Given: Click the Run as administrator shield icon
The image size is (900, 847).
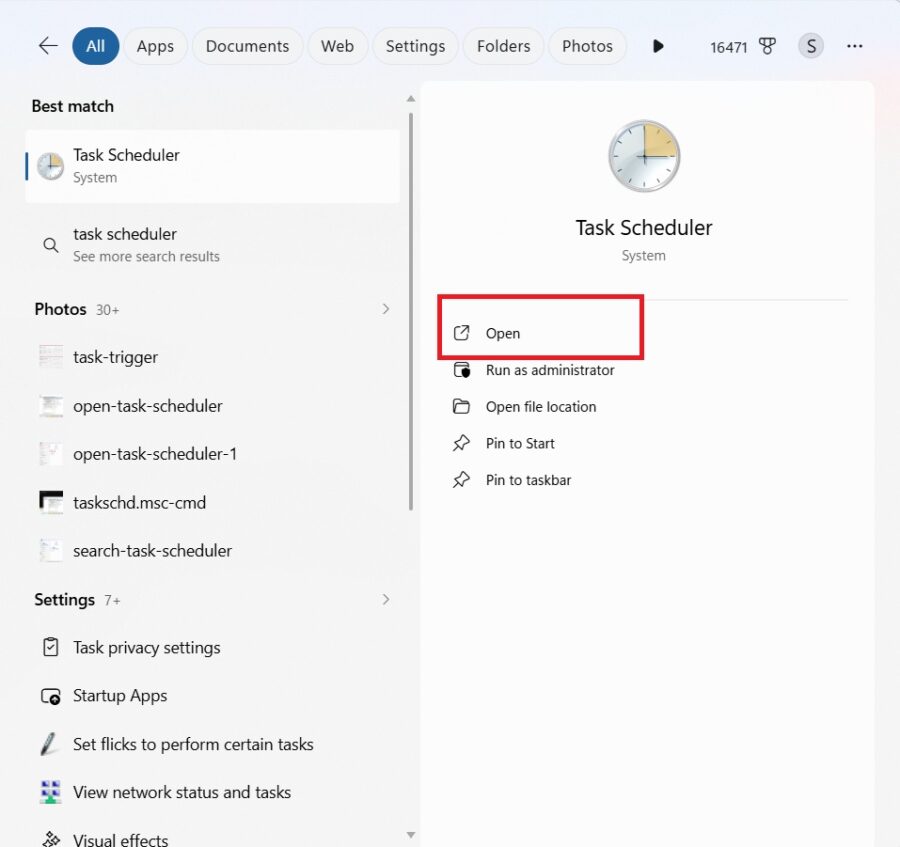Looking at the screenshot, I should point(461,370).
